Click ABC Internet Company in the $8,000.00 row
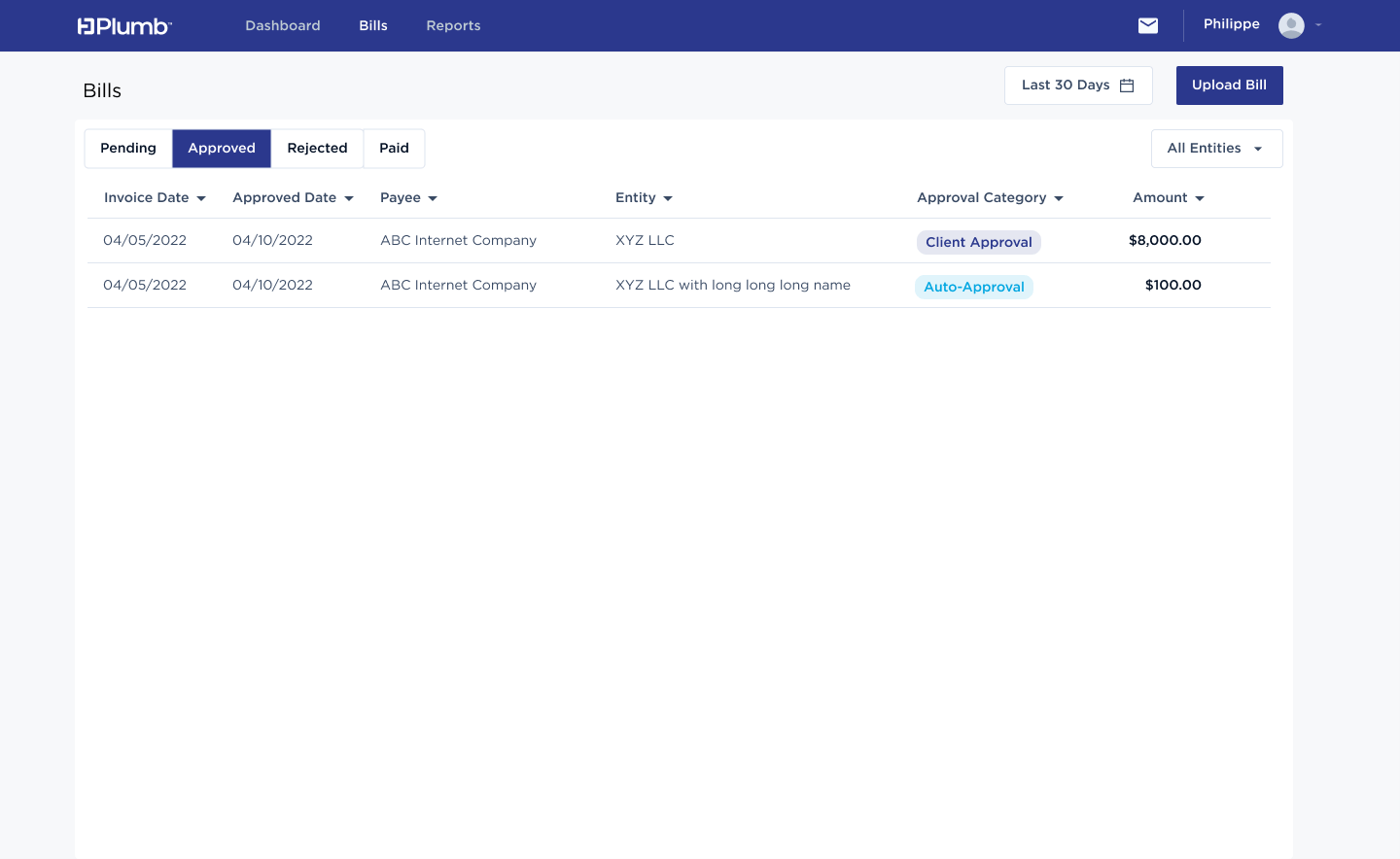This screenshot has width=1400, height=859. coord(458,240)
